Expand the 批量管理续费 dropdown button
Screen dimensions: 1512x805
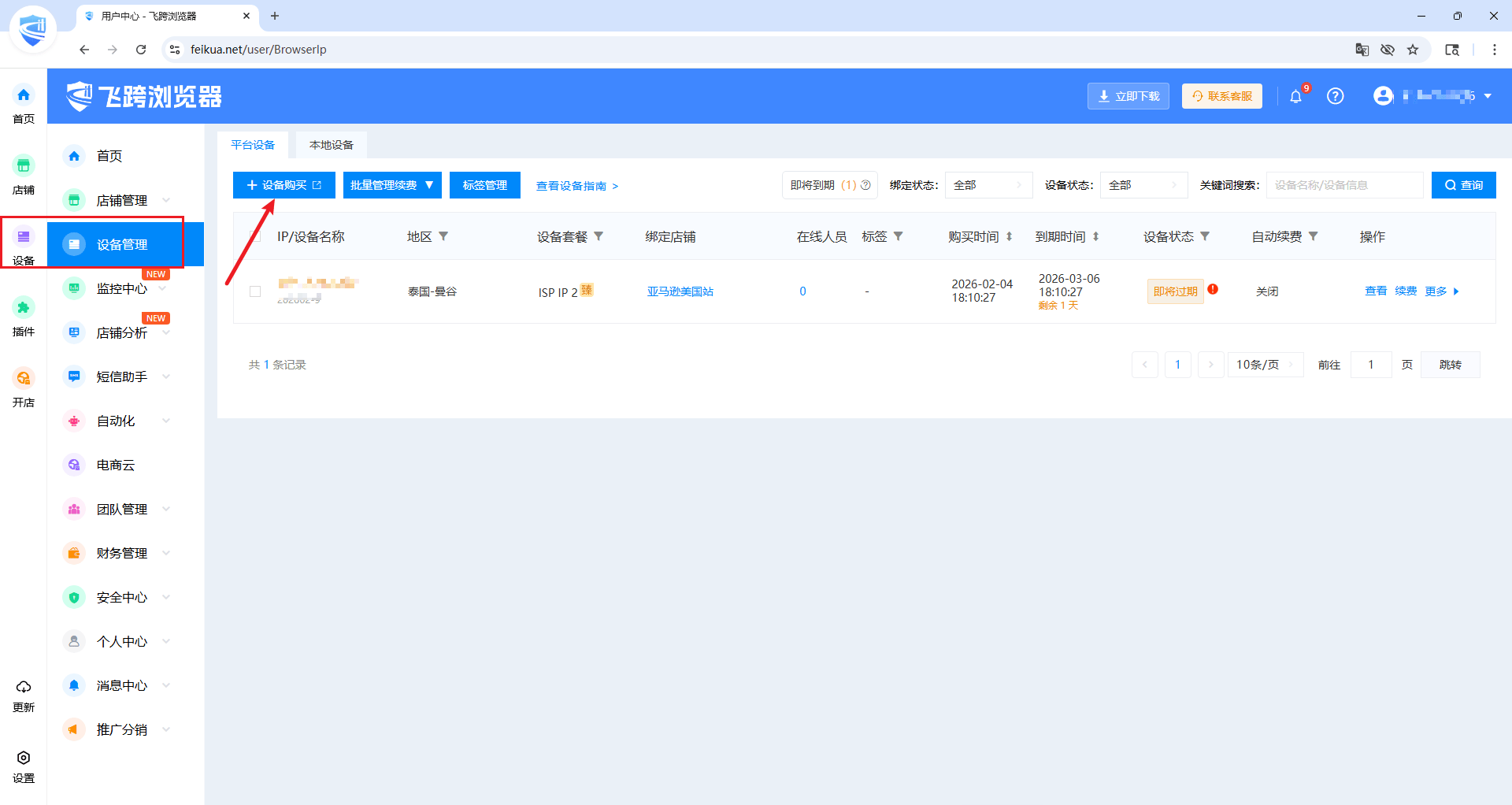pyautogui.click(x=392, y=185)
